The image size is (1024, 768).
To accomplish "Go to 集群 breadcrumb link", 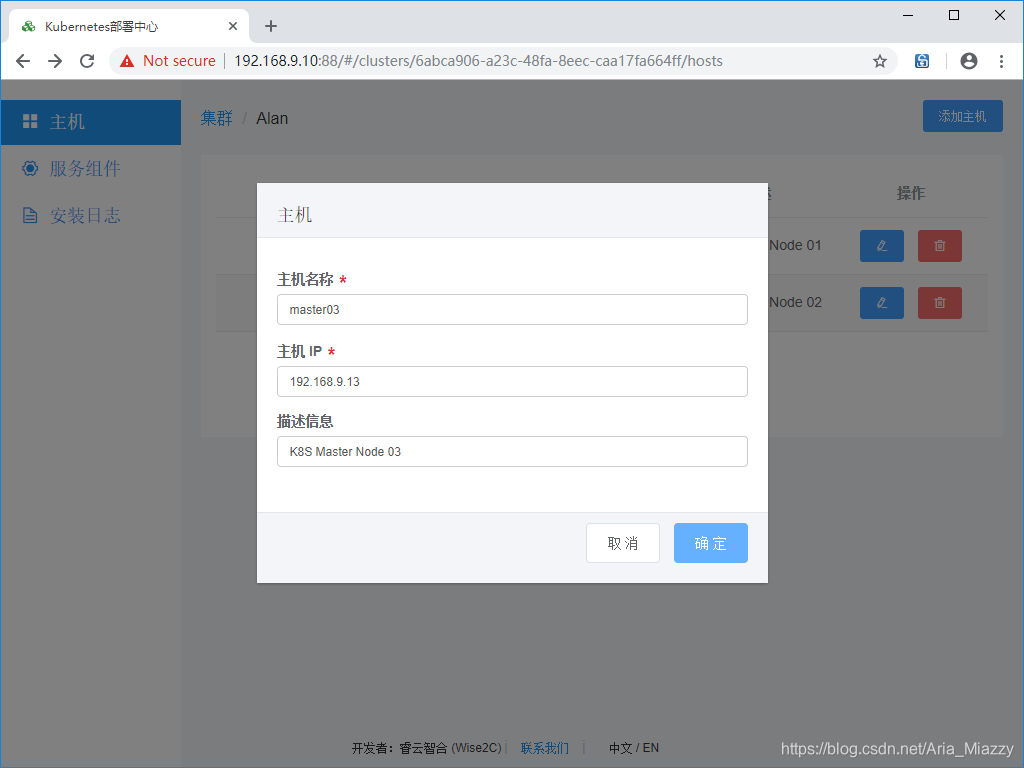I will pos(216,118).
